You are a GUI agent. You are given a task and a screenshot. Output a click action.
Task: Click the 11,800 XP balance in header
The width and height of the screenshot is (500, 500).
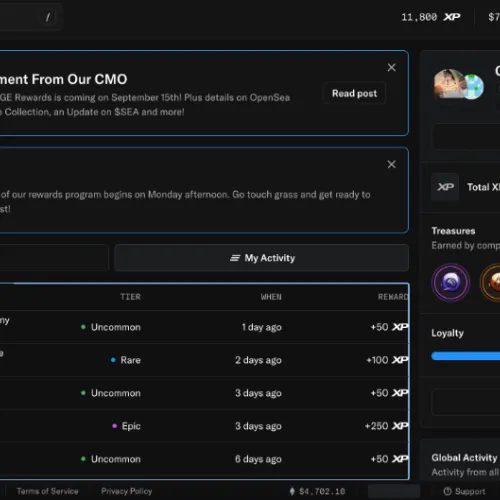click(x=431, y=17)
